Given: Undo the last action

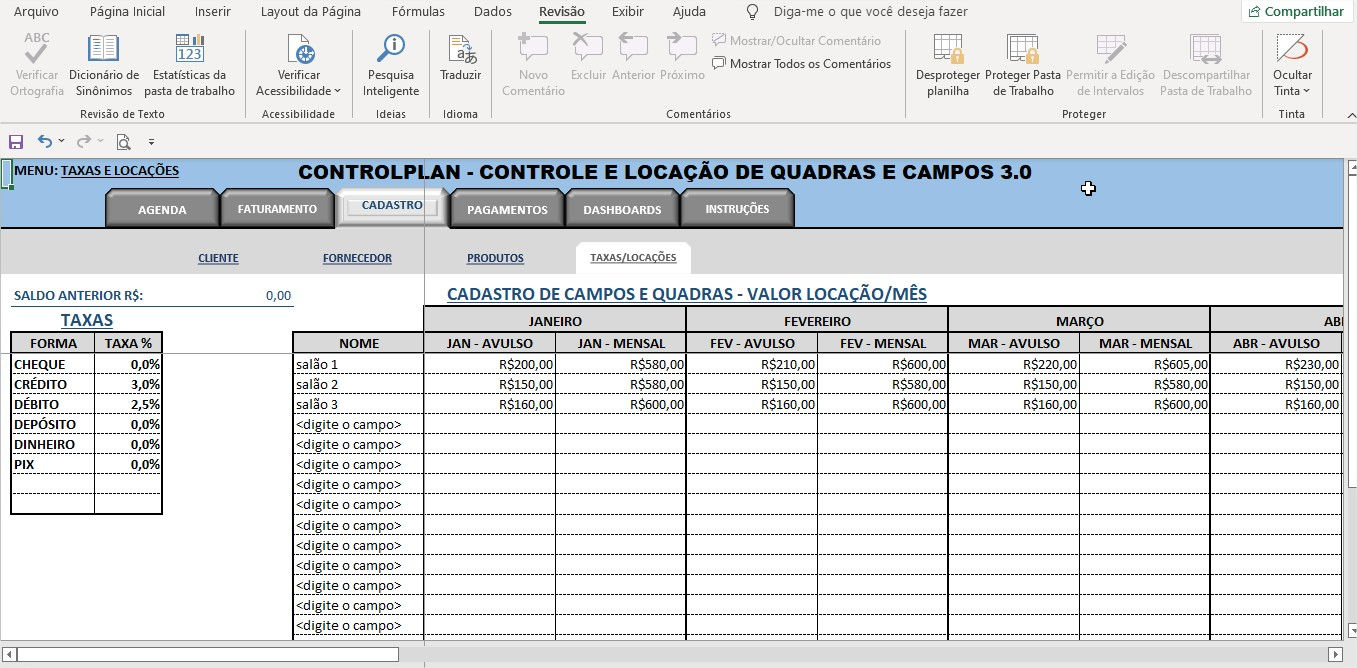Looking at the screenshot, I should click(x=44, y=141).
